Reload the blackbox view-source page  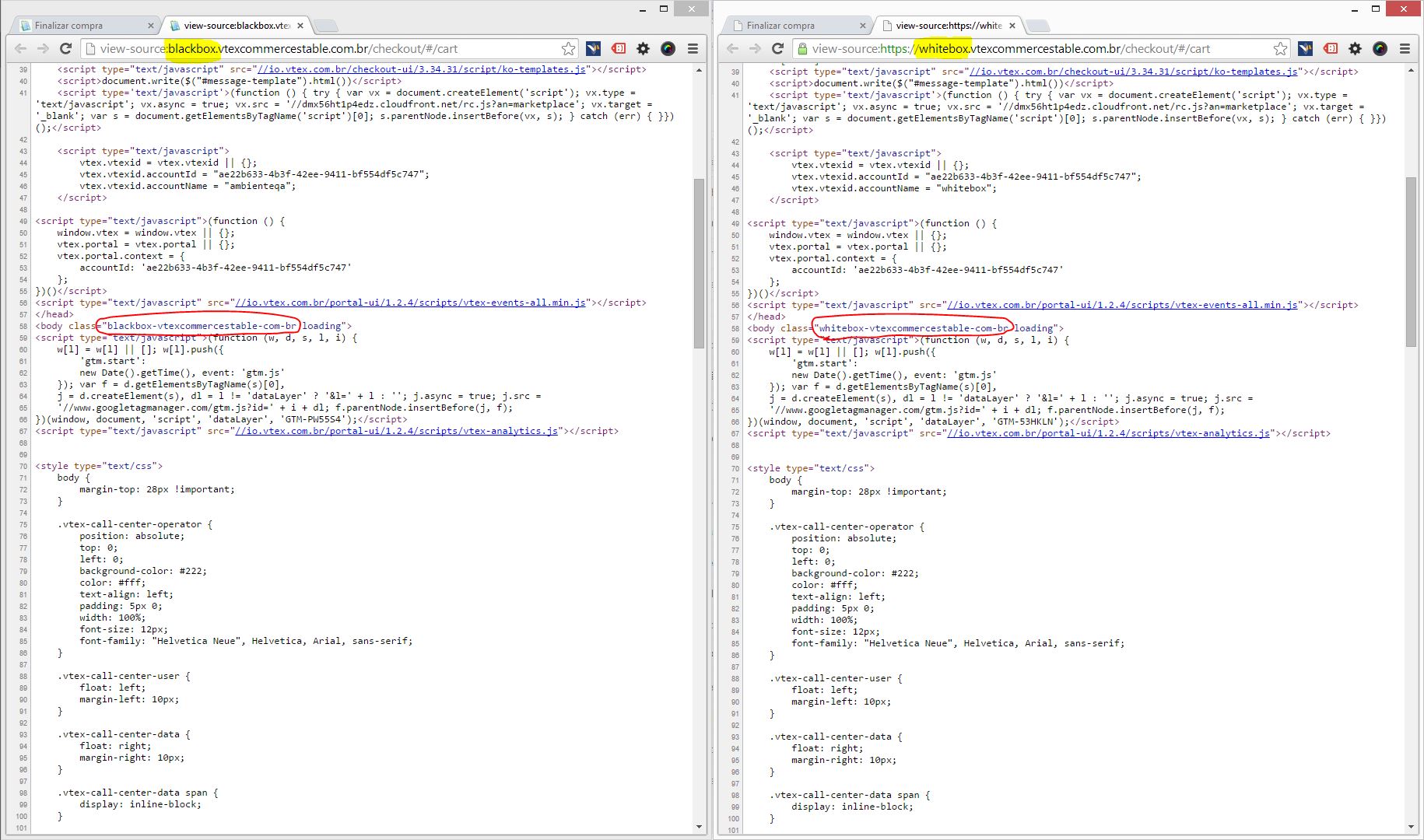tap(65, 48)
